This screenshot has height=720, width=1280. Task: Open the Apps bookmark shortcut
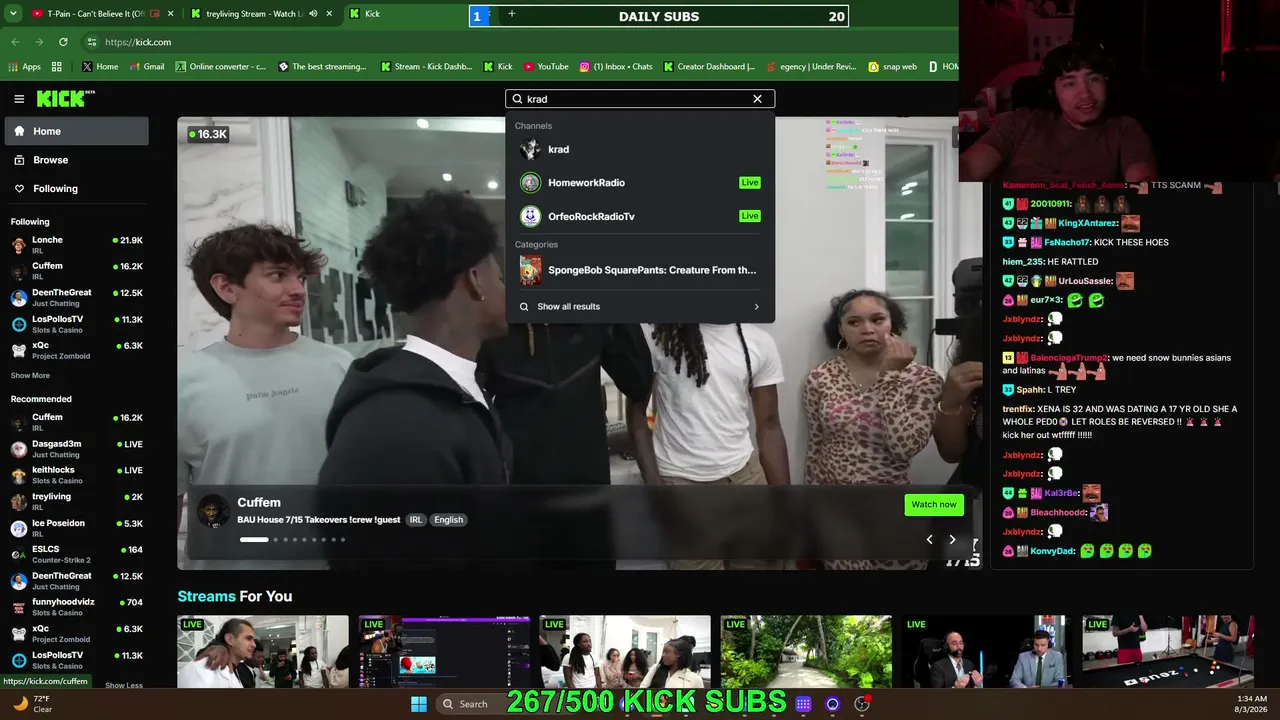[25, 67]
